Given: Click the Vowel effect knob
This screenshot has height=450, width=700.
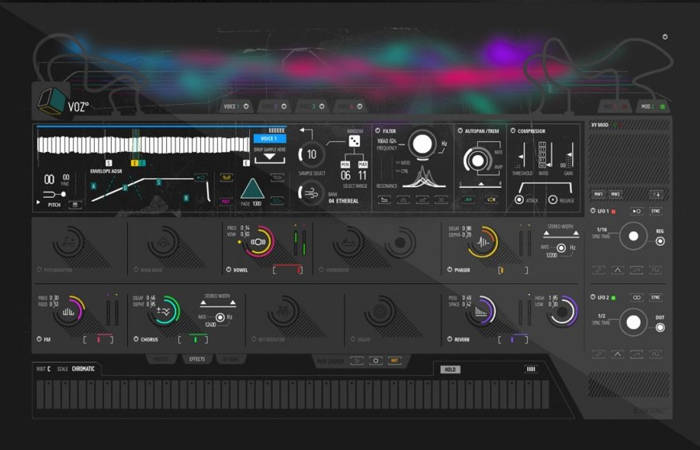Looking at the screenshot, I should coord(259,241).
